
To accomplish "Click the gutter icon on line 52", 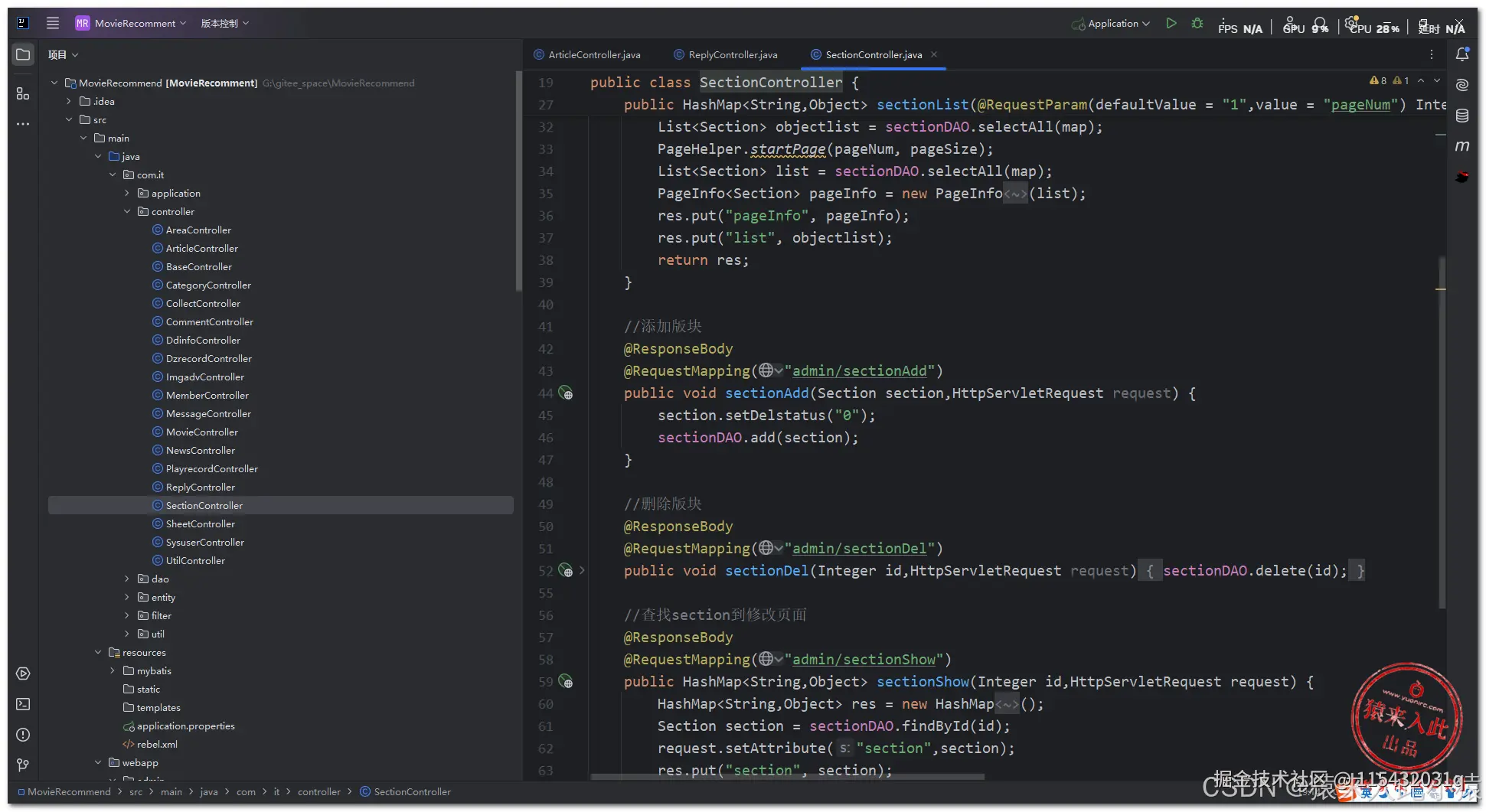I will click(566, 571).
